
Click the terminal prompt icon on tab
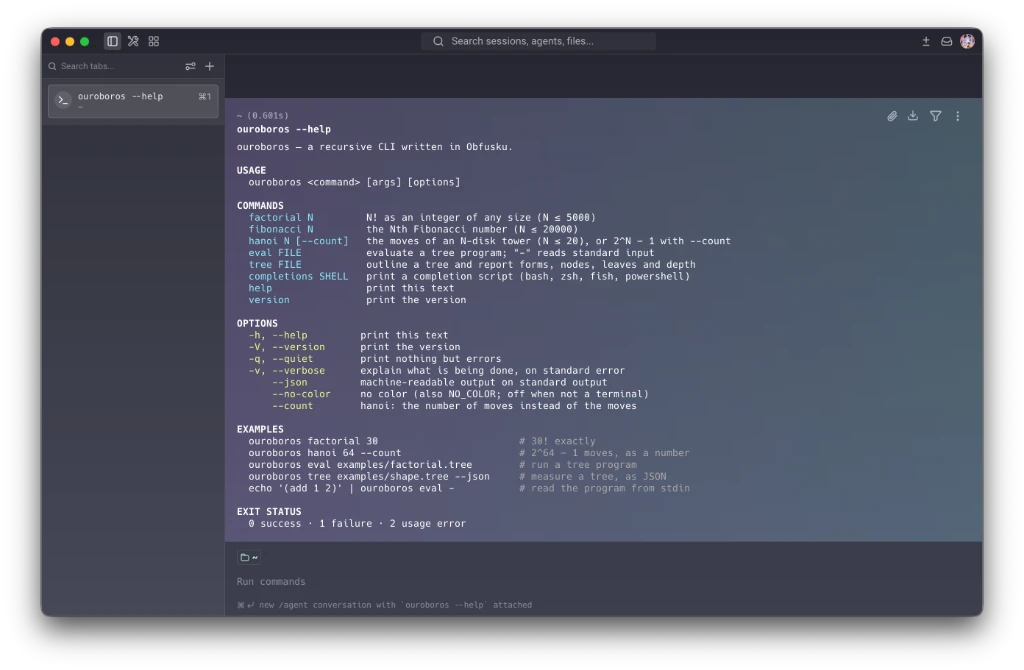point(63,100)
